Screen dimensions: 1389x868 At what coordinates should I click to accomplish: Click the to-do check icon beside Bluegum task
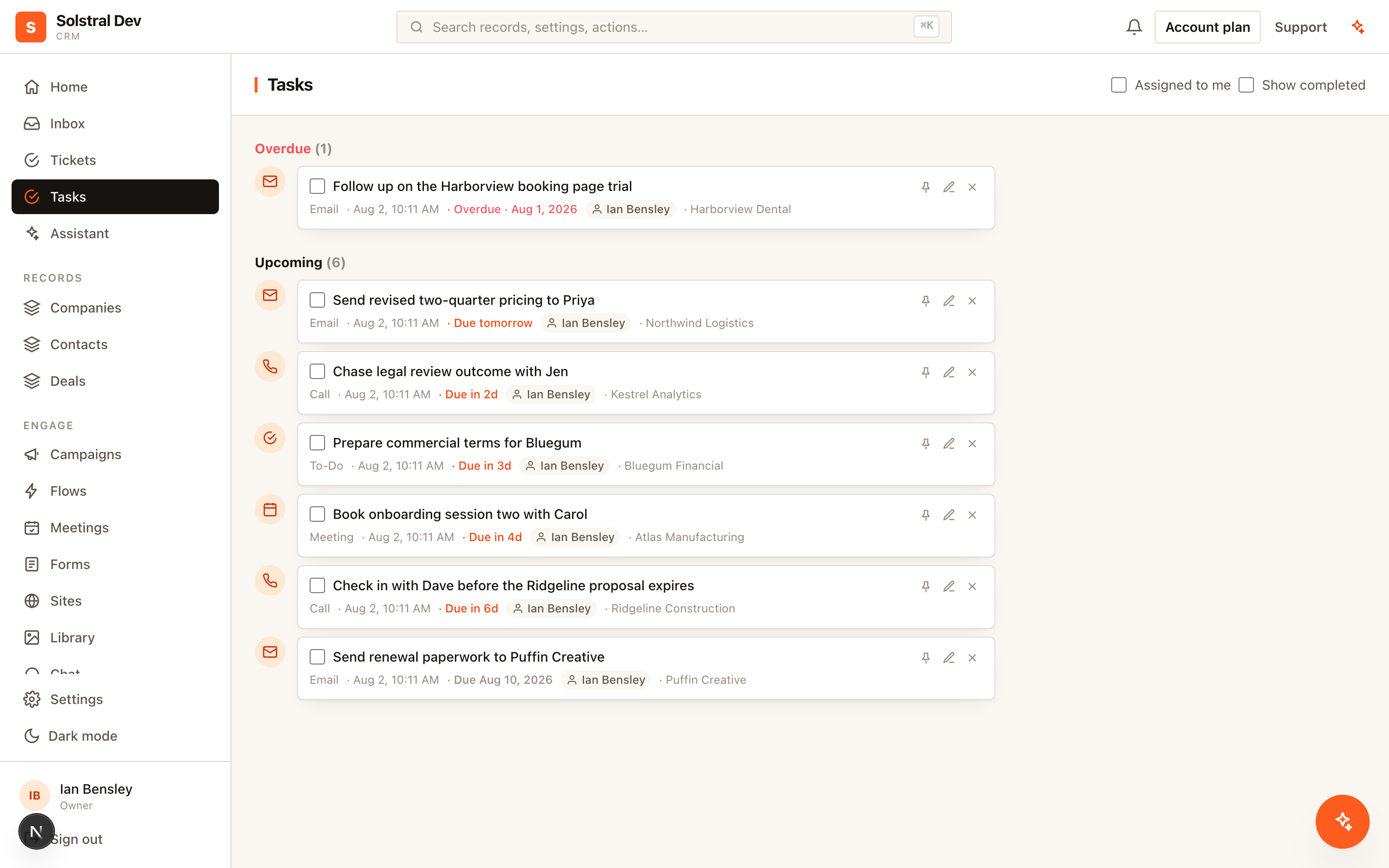point(271,438)
